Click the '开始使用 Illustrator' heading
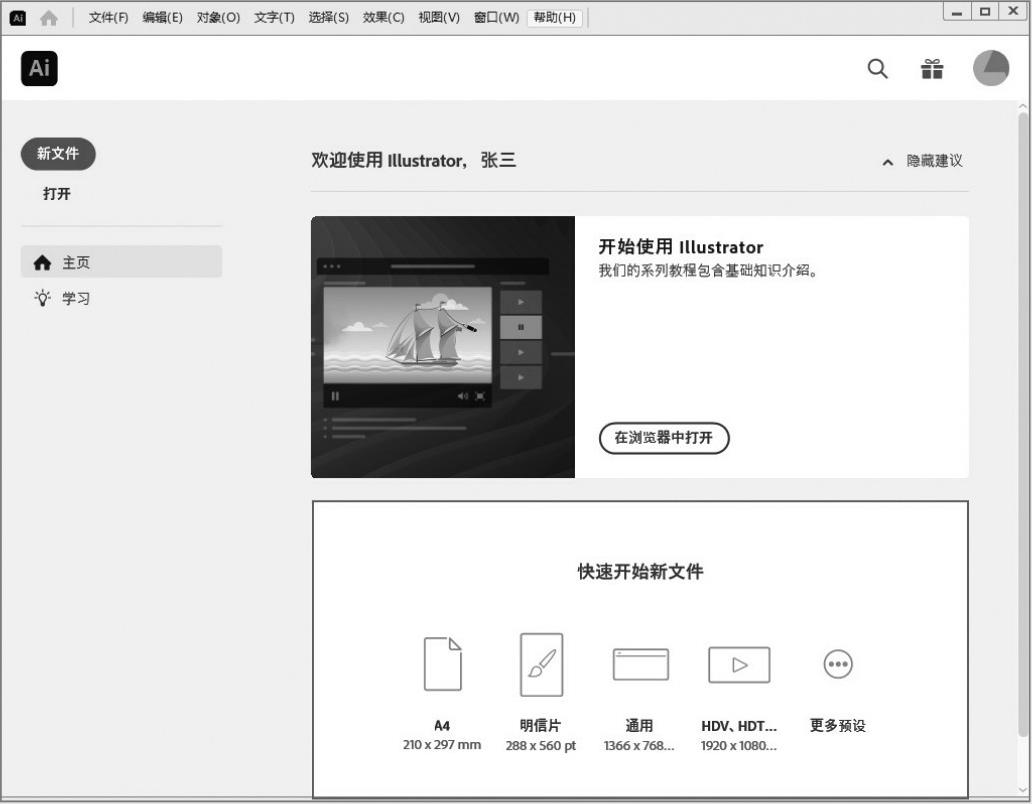The image size is (1032, 804). click(681, 247)
